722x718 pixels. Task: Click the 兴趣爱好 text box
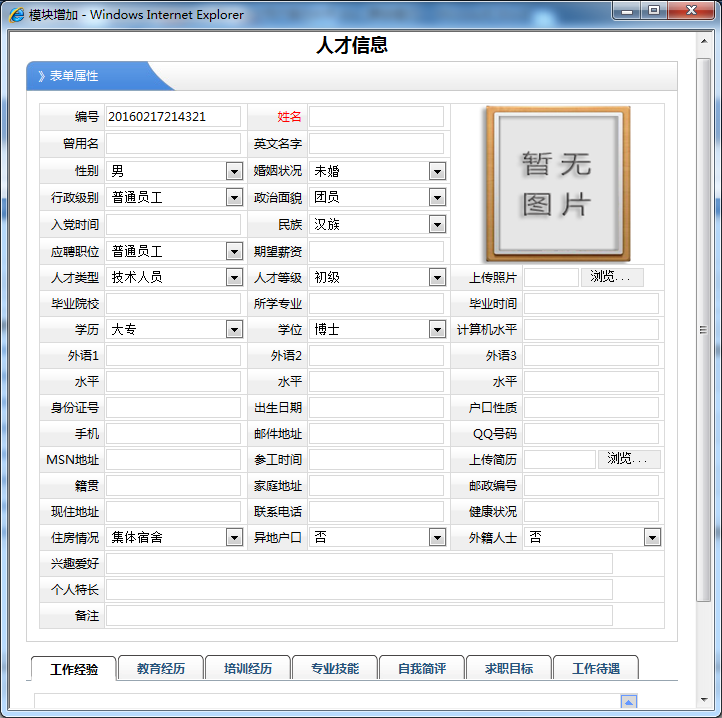pyautogui.click(x=359, y=563)
